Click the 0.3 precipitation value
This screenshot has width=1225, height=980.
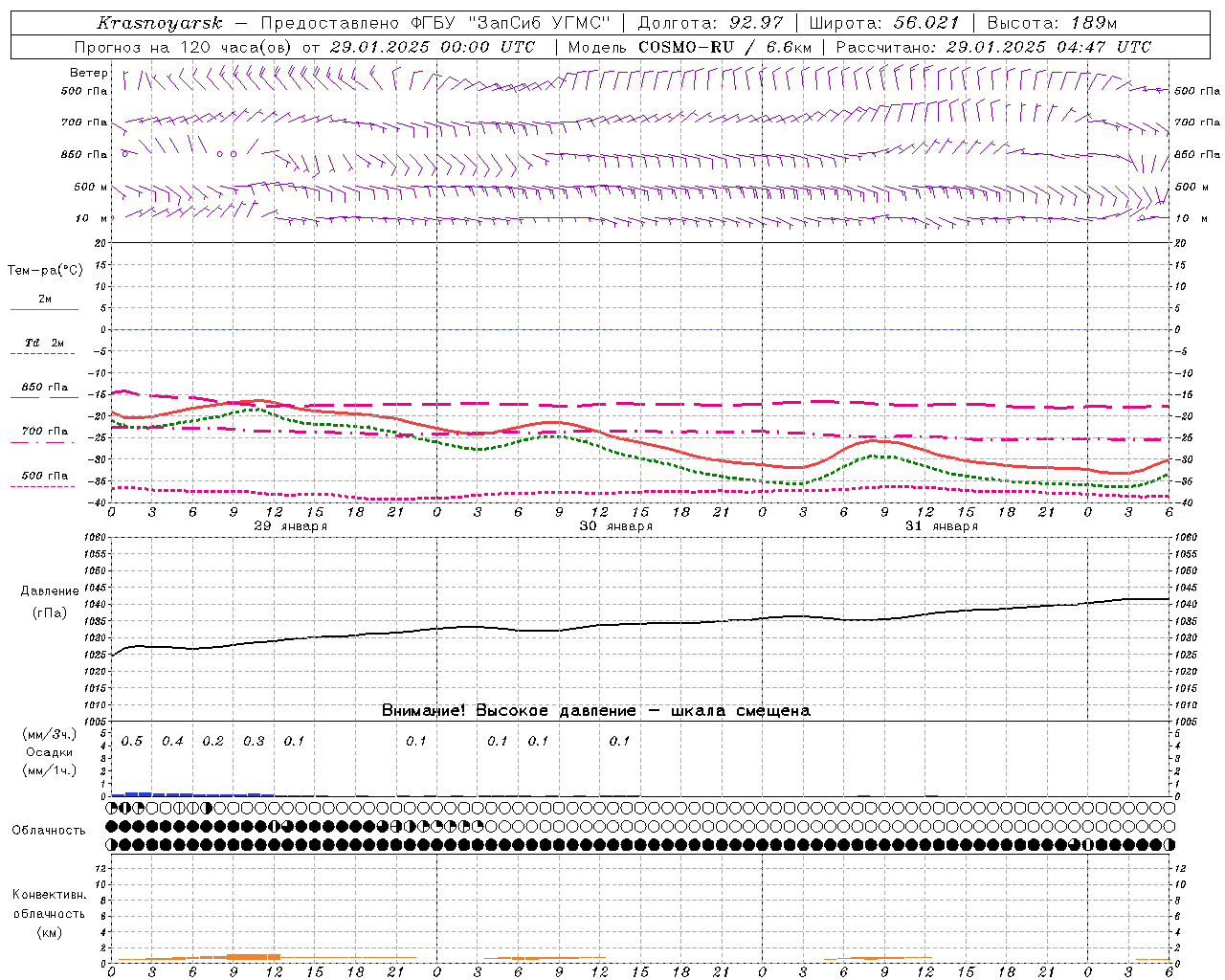(254, 742)
